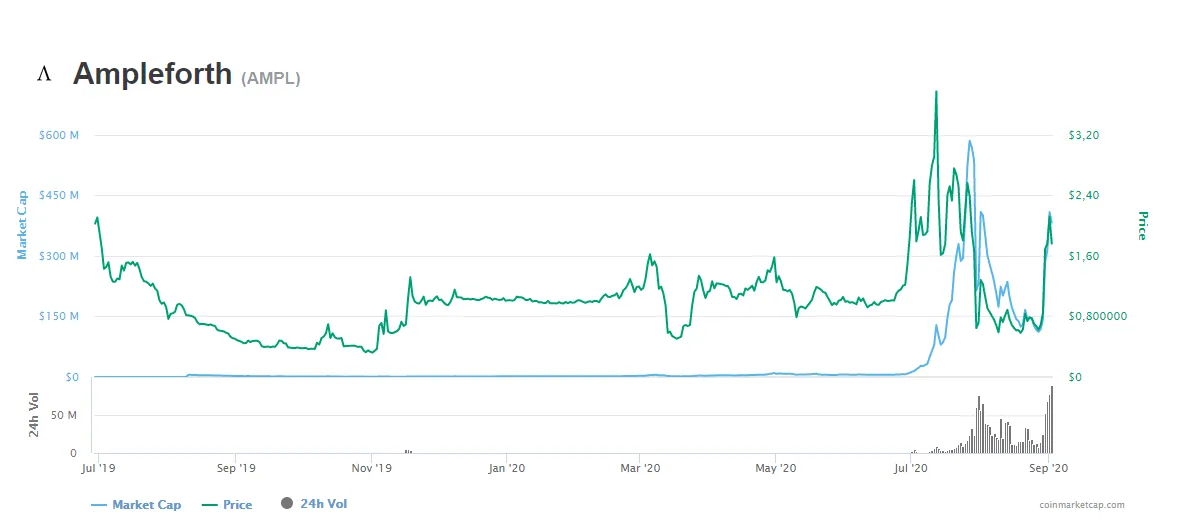Viewport: 1182px width, 532px height.
Task: Click the Sep '19 date label
Action: 235,468
